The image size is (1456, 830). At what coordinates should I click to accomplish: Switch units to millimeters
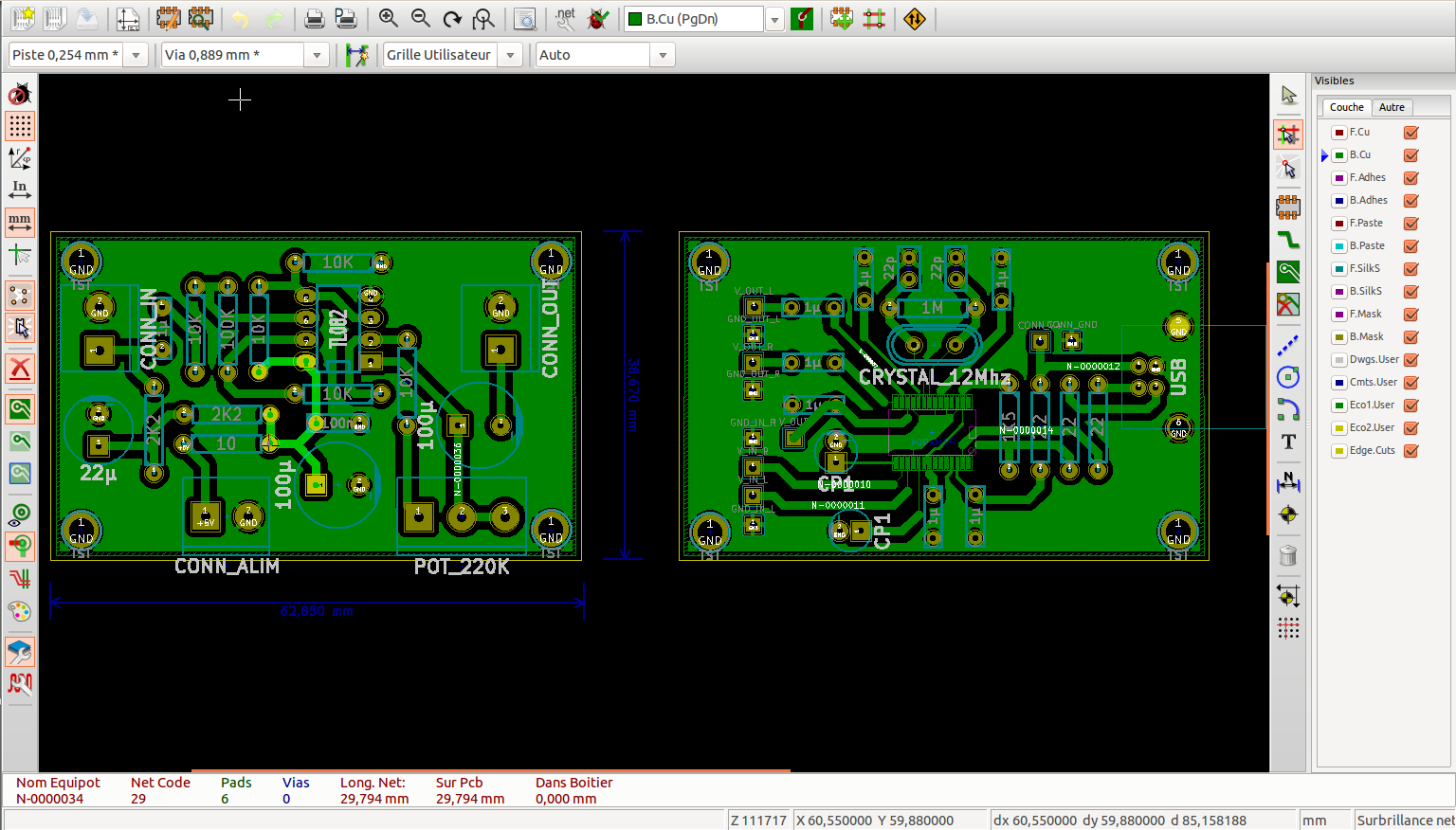(x=20, y=223)
